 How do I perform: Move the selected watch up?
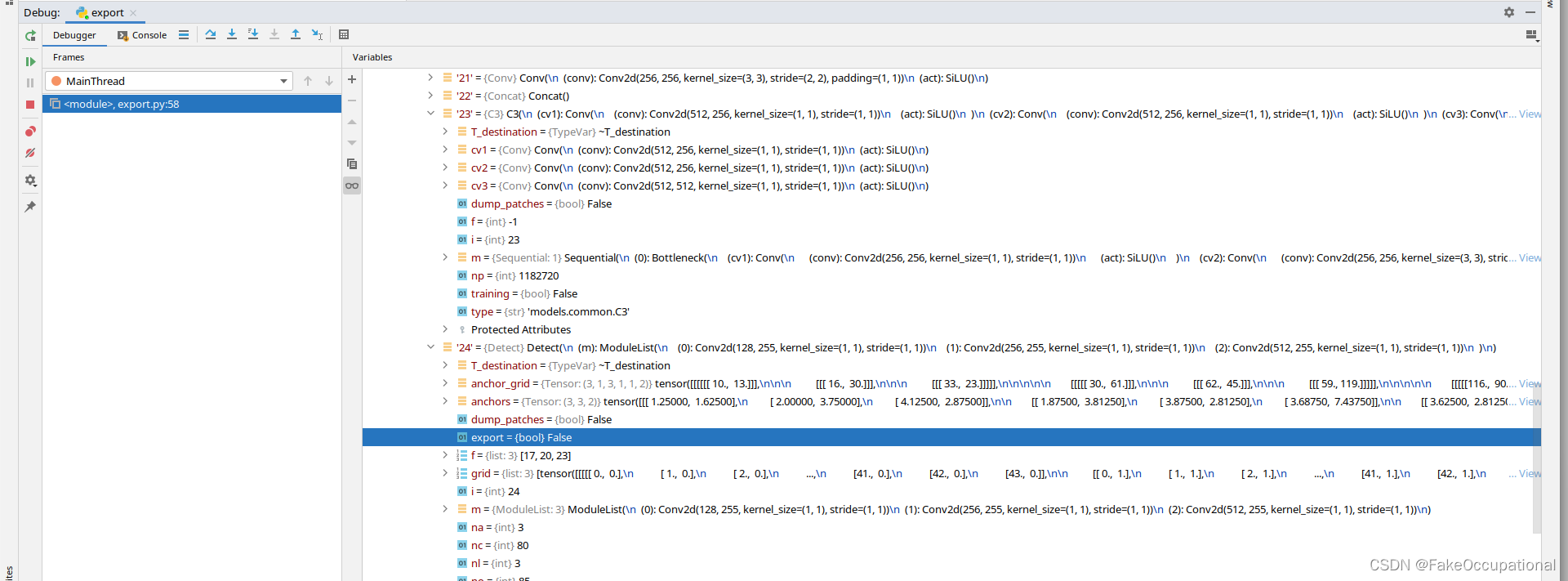click(x=352, y=122)
